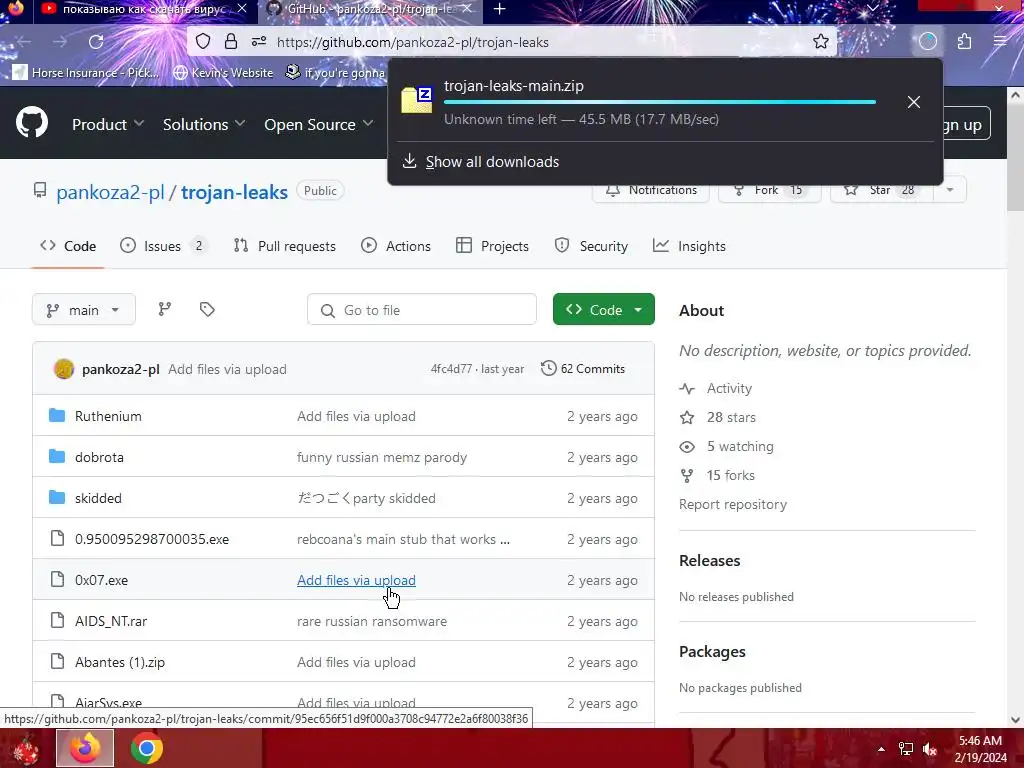
Task: Click Notifications button
Action: click(x=651, y=190)
